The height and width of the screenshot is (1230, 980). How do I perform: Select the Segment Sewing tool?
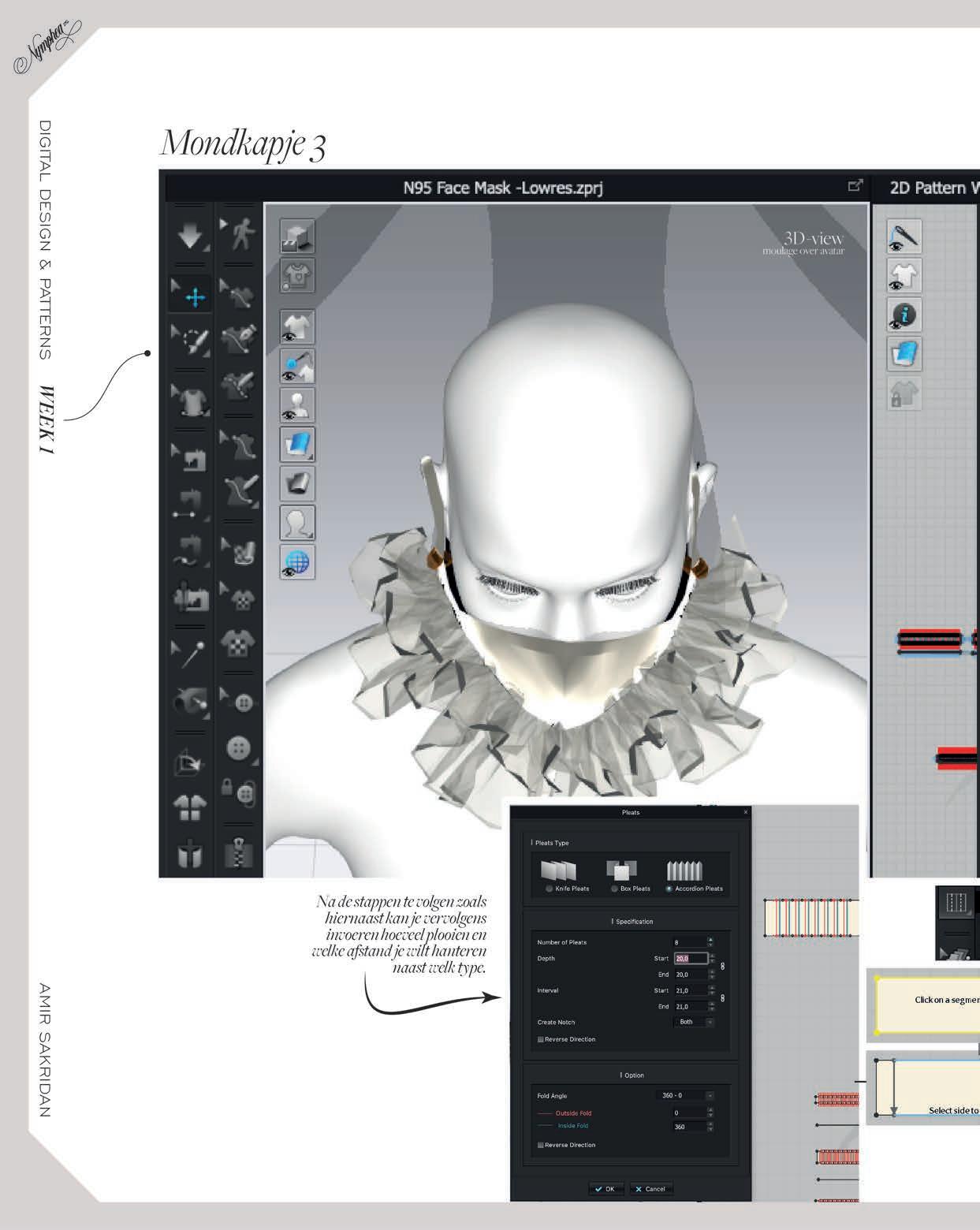coord(190,505)
